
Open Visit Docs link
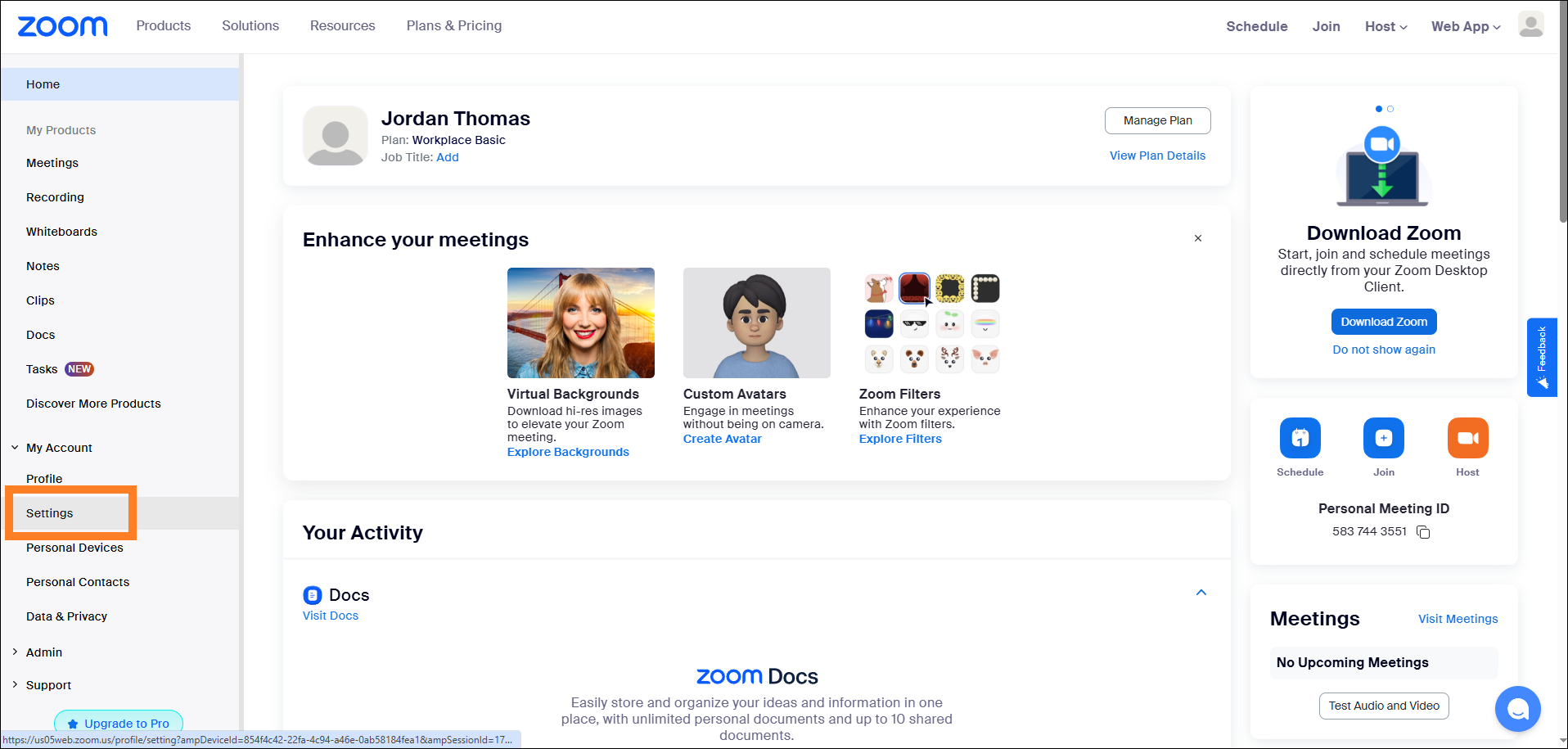(x=331, y=616)
